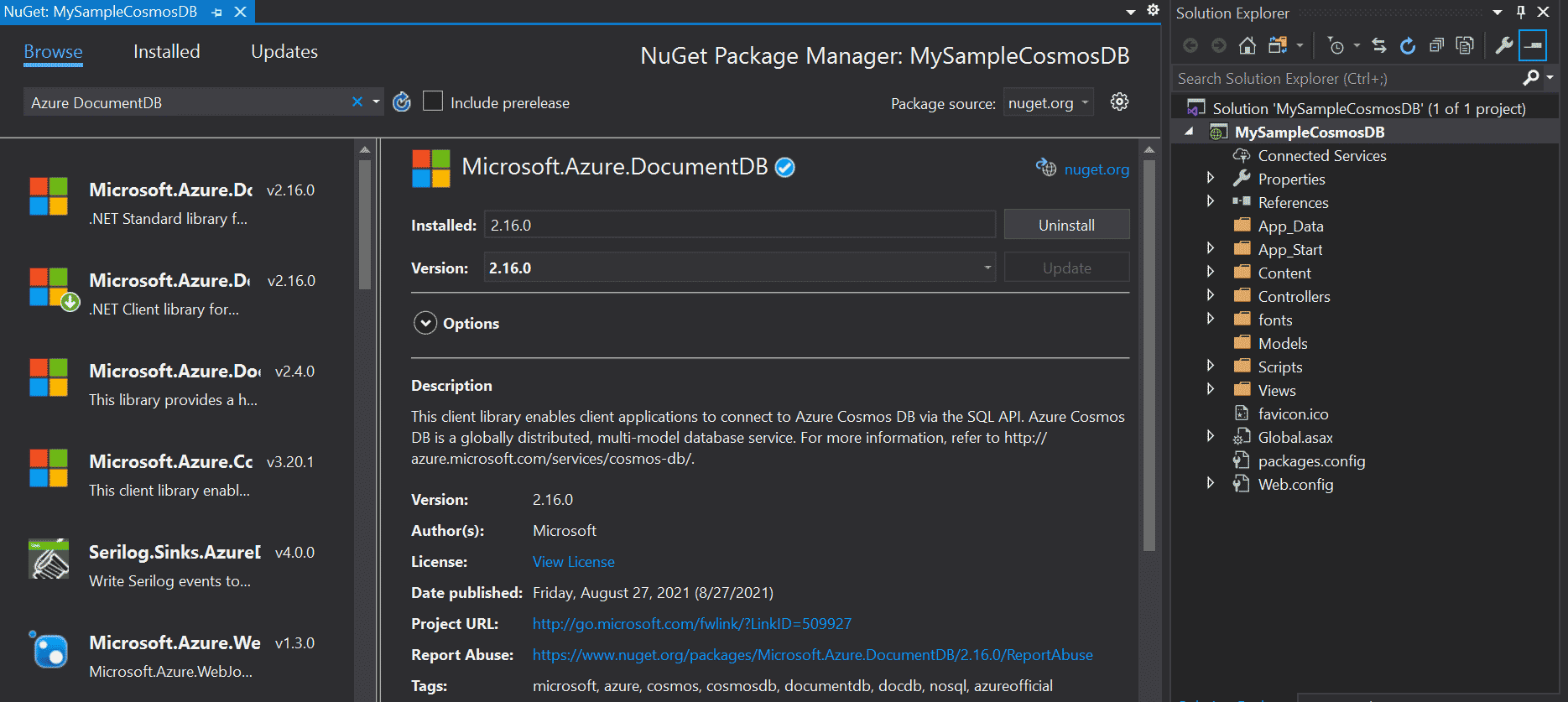Switch to the Updates tab
The width and height of the screenshot is (1568, 702).
click(x=284, y=52)
